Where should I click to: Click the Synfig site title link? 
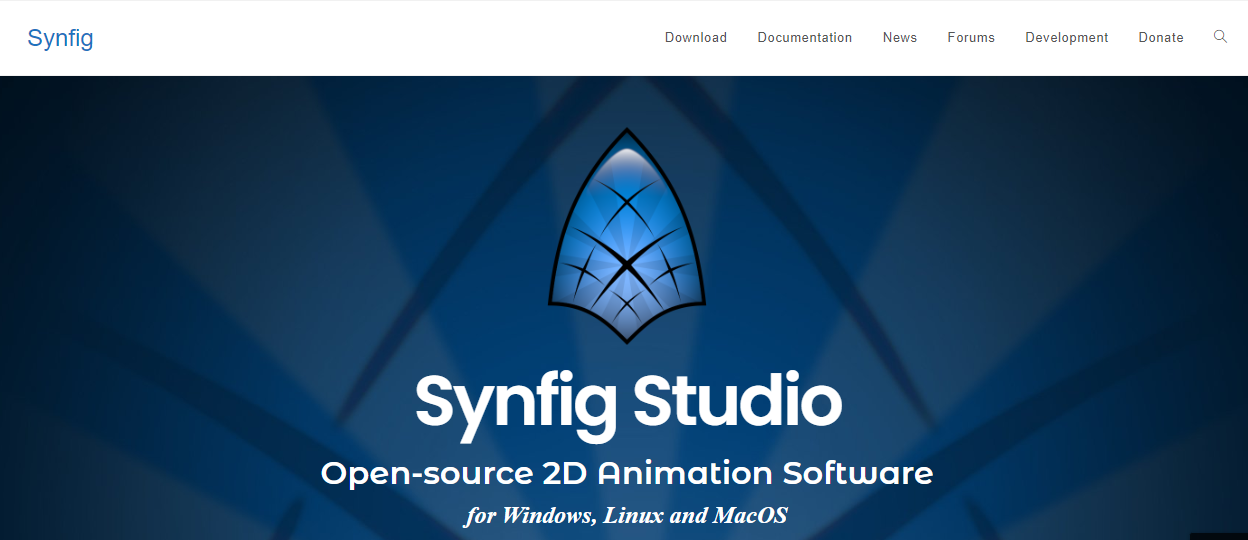click(60, 38)
